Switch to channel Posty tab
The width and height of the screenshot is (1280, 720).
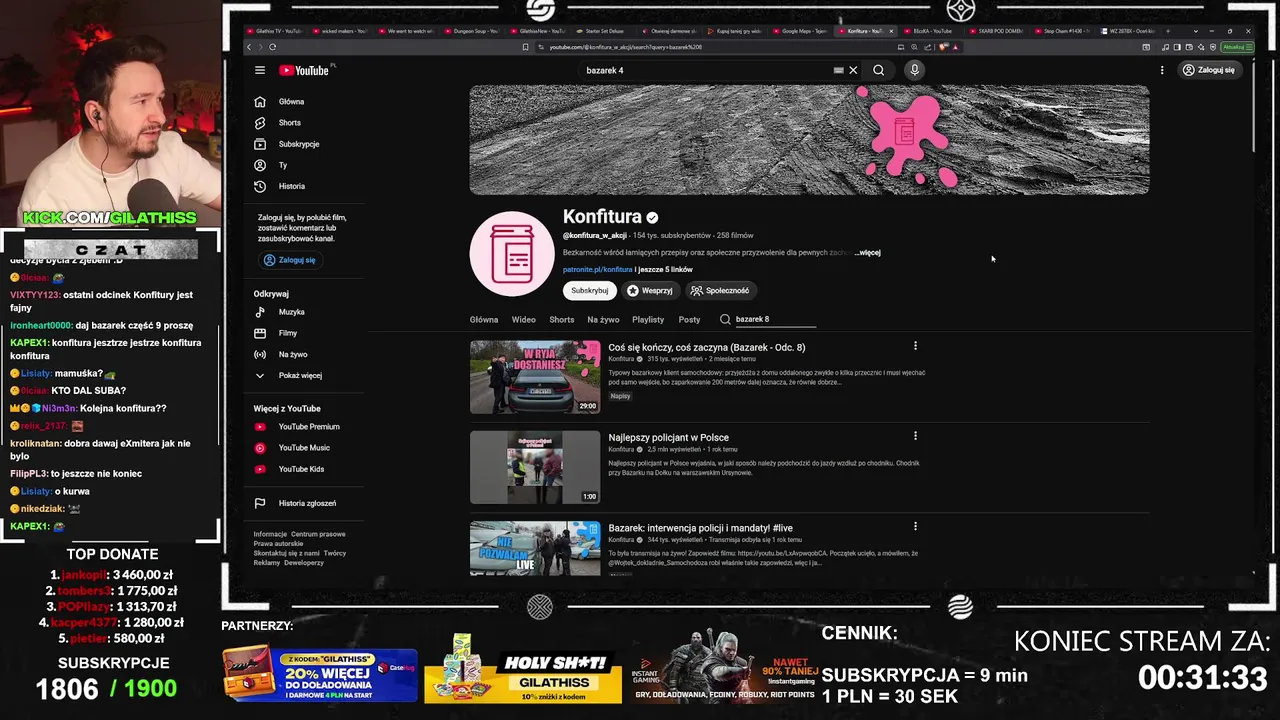[x=689, y=319]
